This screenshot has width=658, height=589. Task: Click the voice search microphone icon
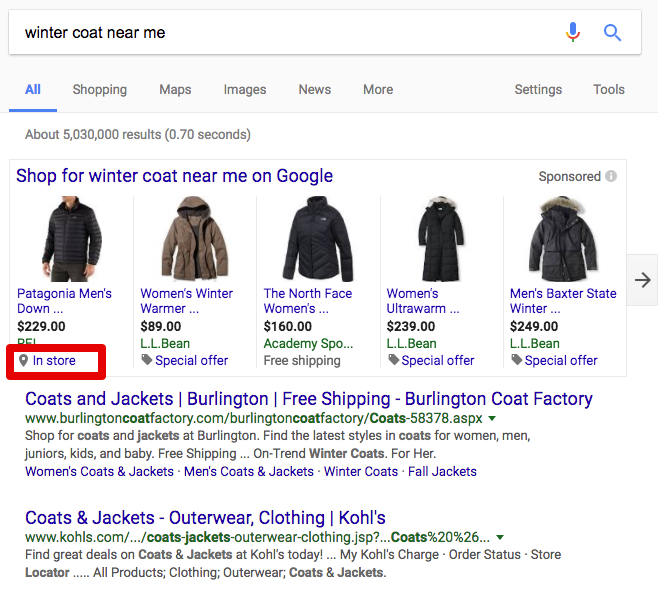click(572, 32)
